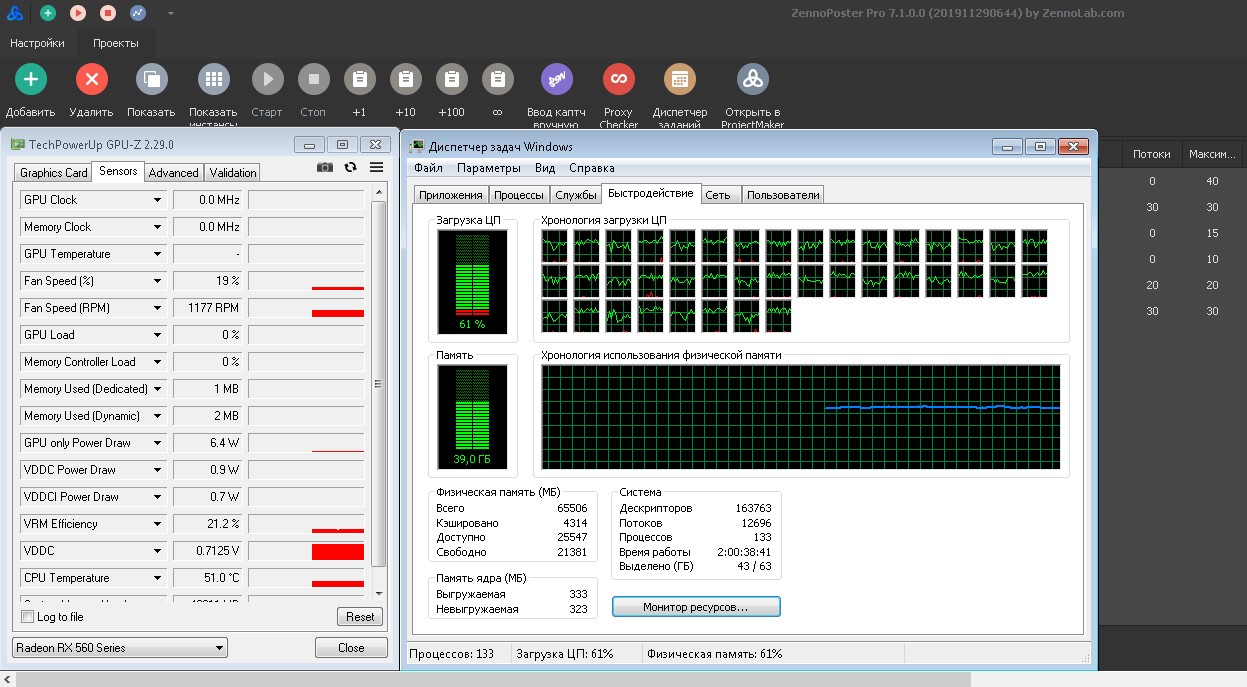
Task: Click the Старт play icon in ZennoPoster ribbon
Action: click(267, 79)
